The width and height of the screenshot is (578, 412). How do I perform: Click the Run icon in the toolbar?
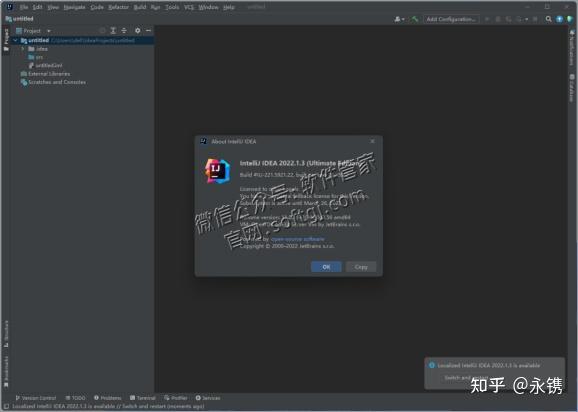[487, 19]
